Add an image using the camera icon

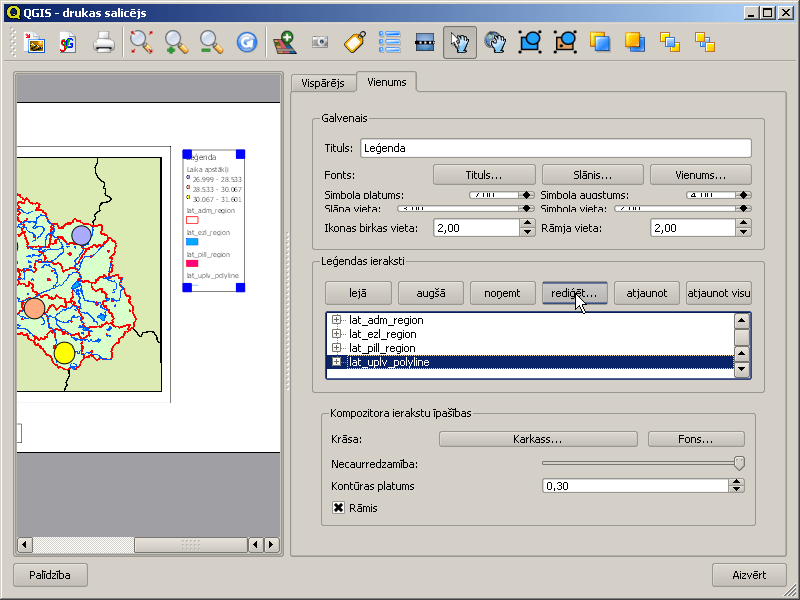click(320, 43)
